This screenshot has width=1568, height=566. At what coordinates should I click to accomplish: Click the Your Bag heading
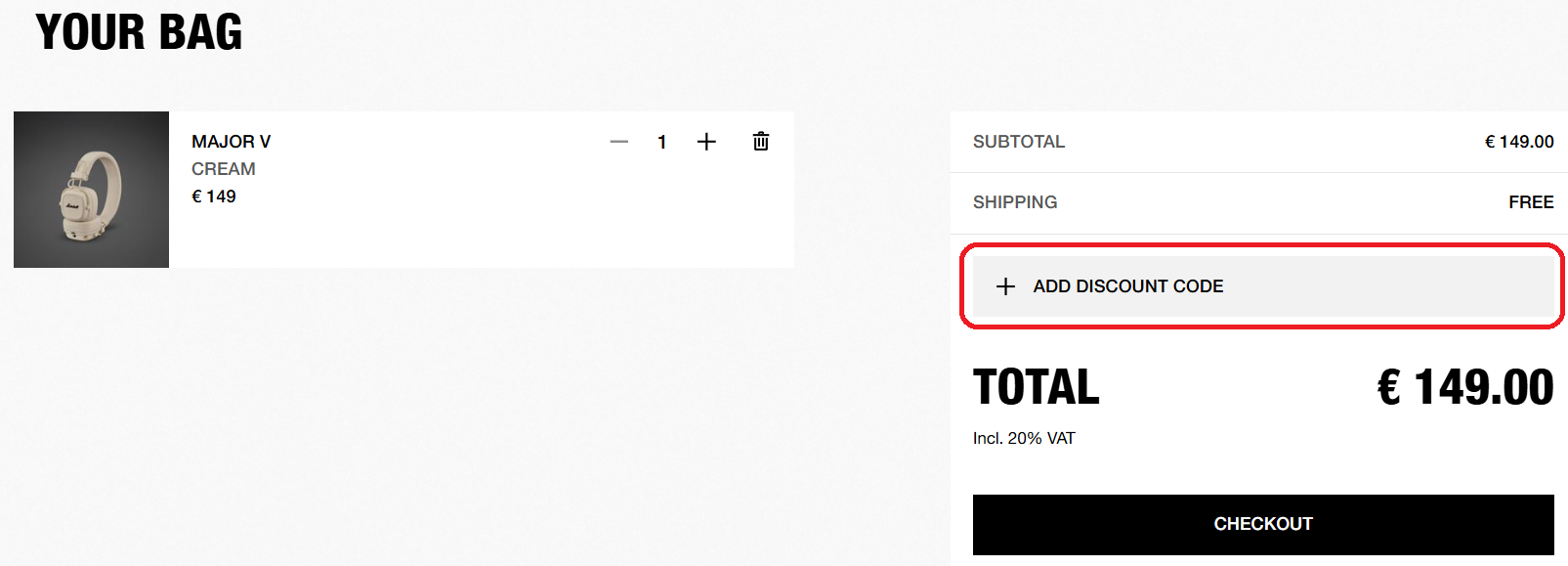click(139, 32)
